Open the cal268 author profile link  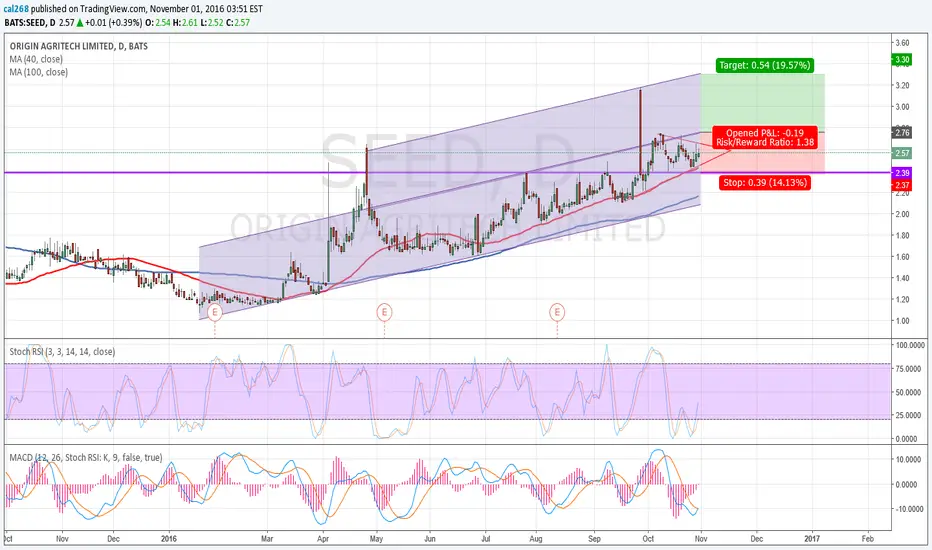pyautogui.click(x=16, y=9)
